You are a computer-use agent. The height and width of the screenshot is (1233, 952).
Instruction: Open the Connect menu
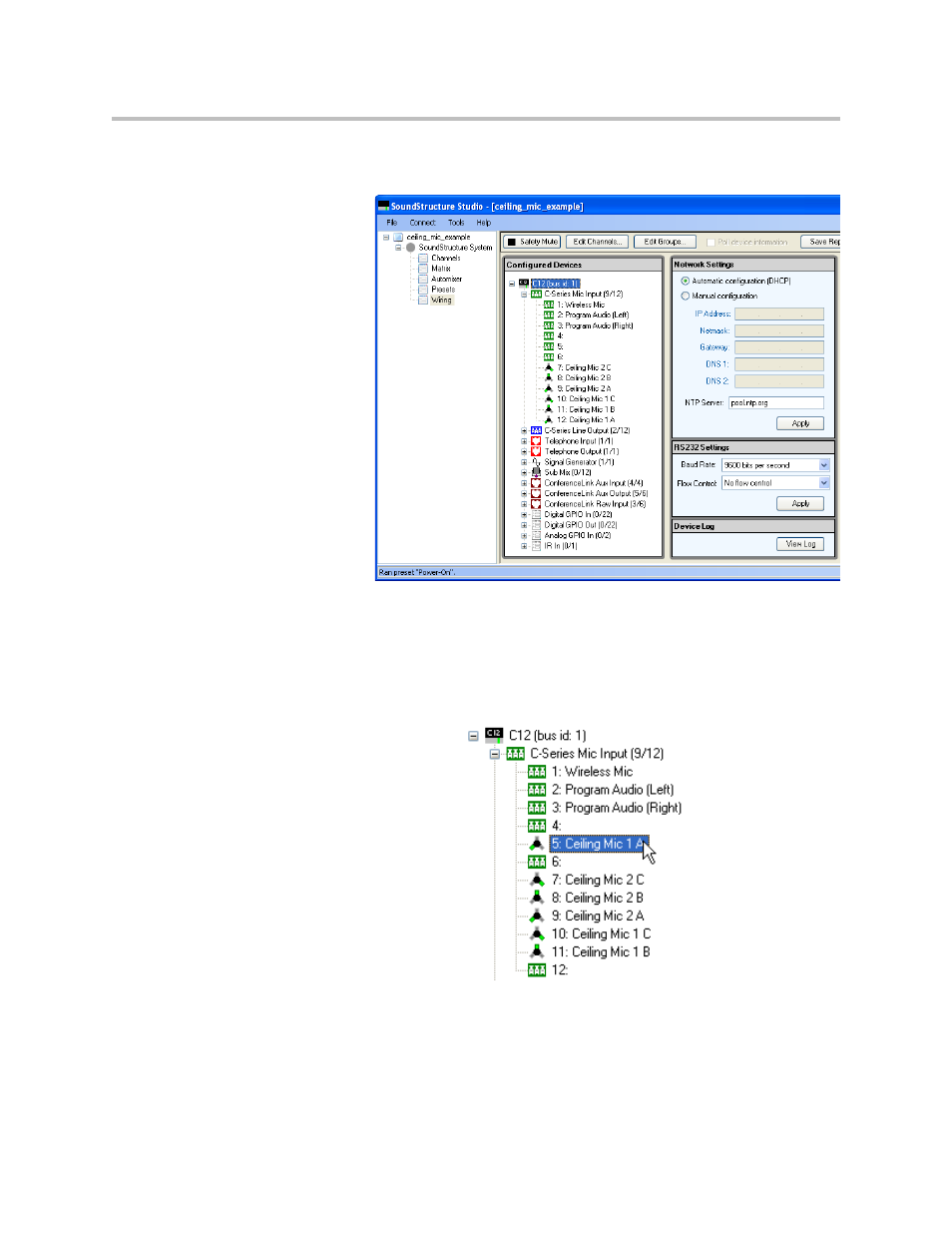422,223
